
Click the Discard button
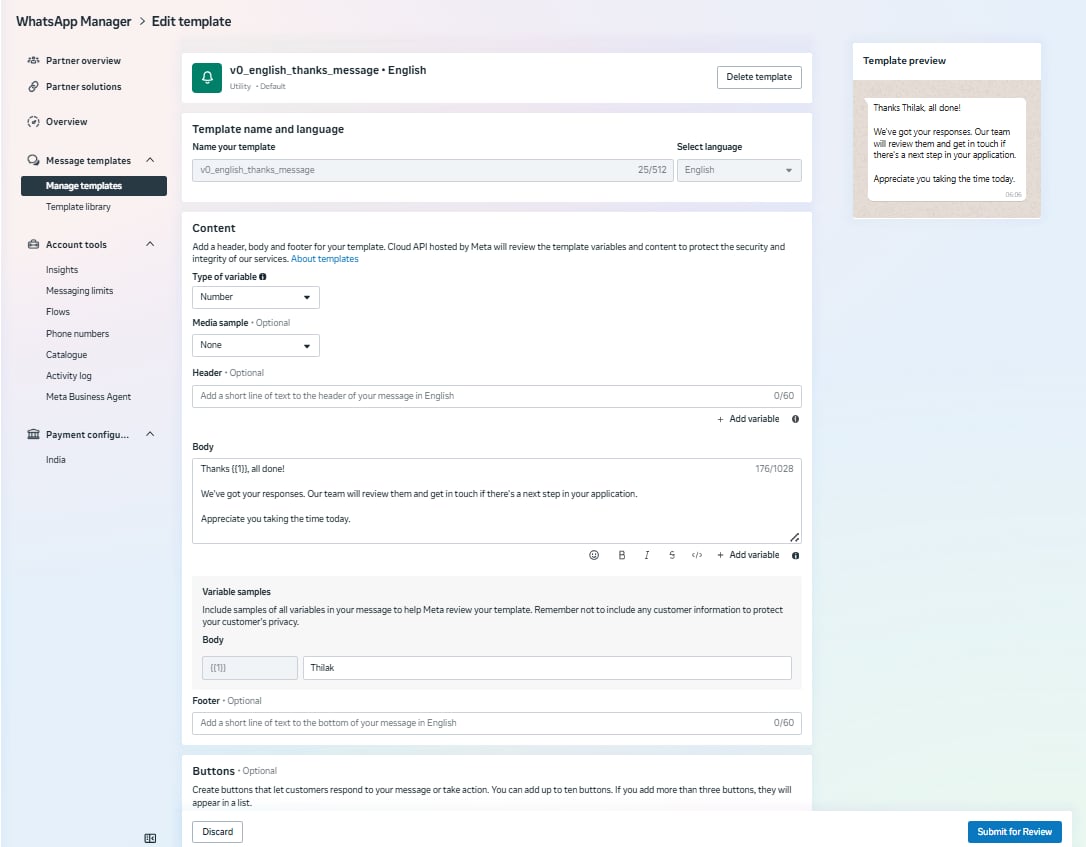[x=217, y=832]
